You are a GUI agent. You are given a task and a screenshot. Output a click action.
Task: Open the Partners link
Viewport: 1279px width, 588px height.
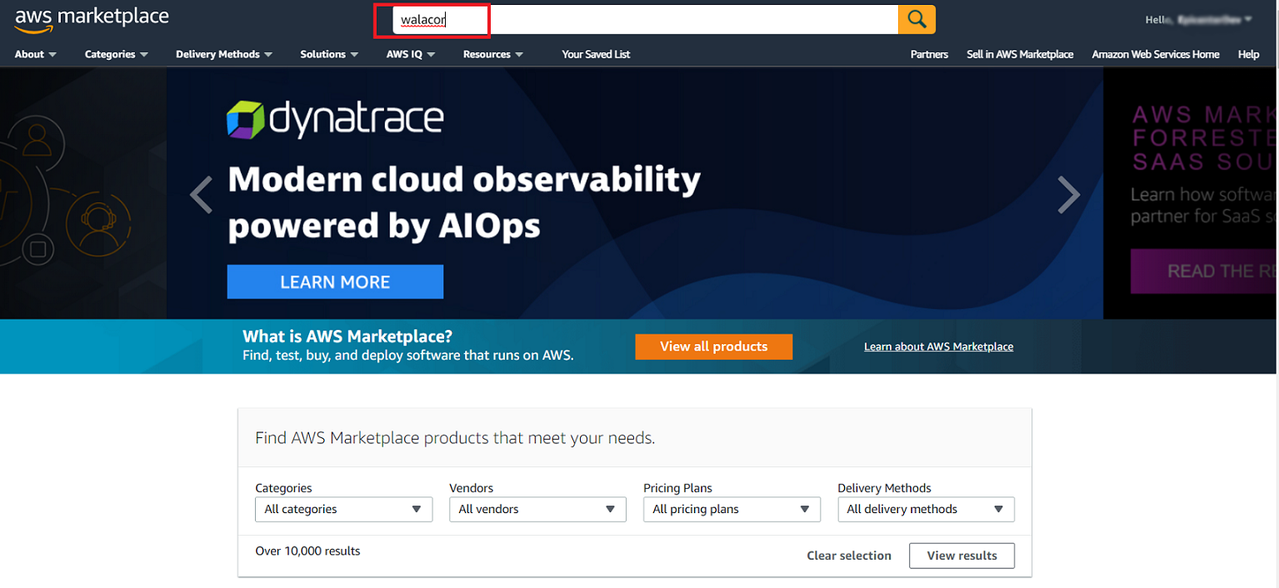click(929, 54)
